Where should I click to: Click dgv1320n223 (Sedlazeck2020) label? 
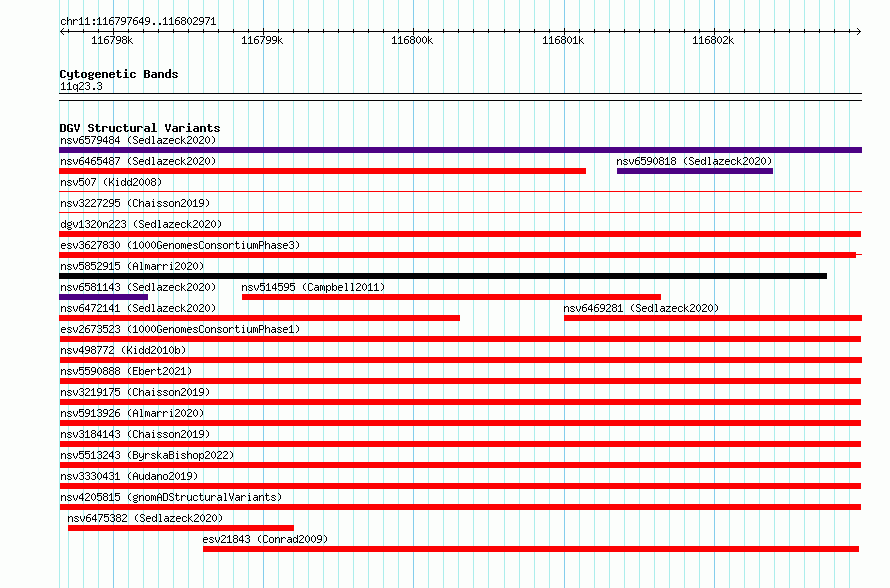point(141,224)
